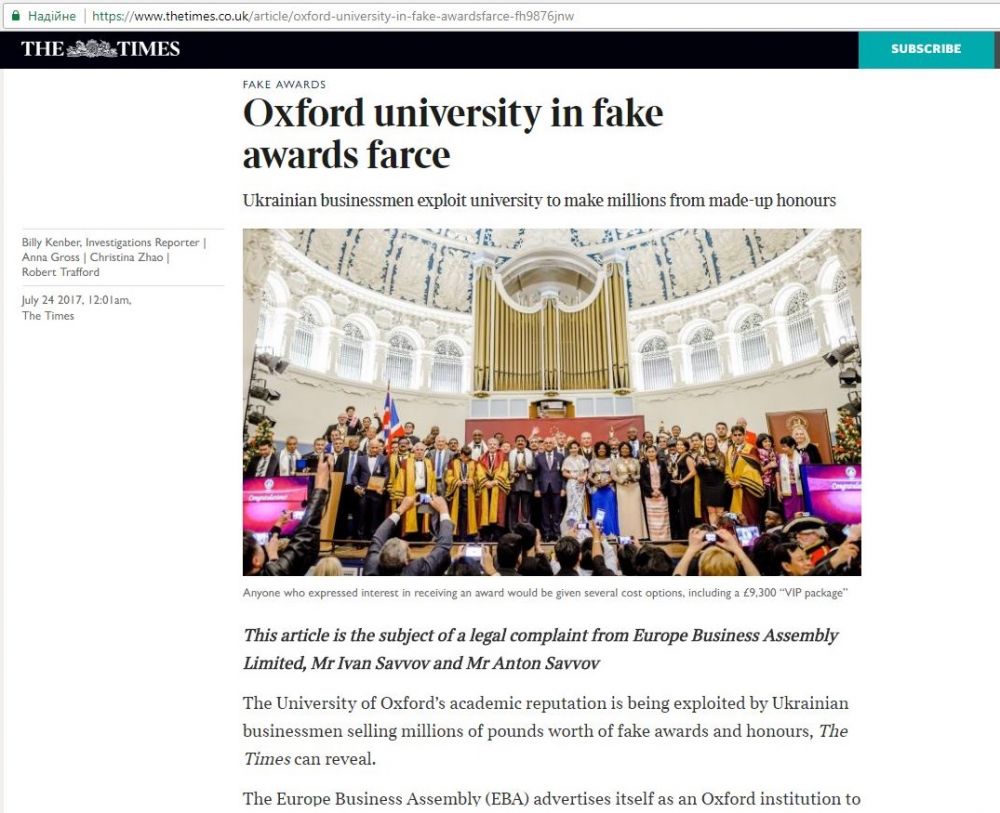The image size is (1000, 813).
Task: Open the FAKE AWARDS section label
Action: pos(284,84)
